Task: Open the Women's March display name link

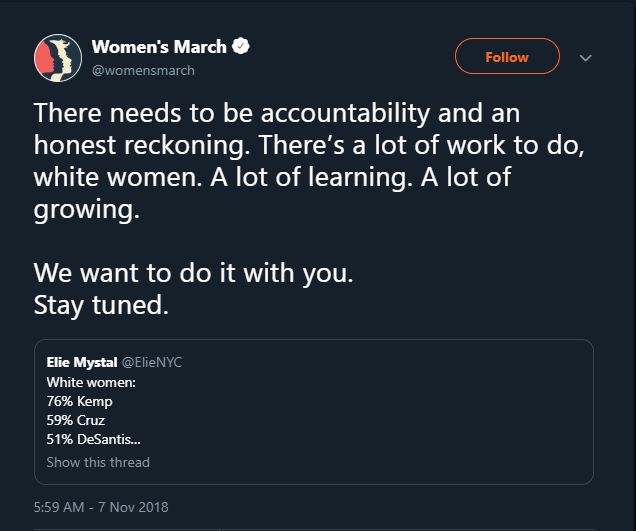Action: 160,46
